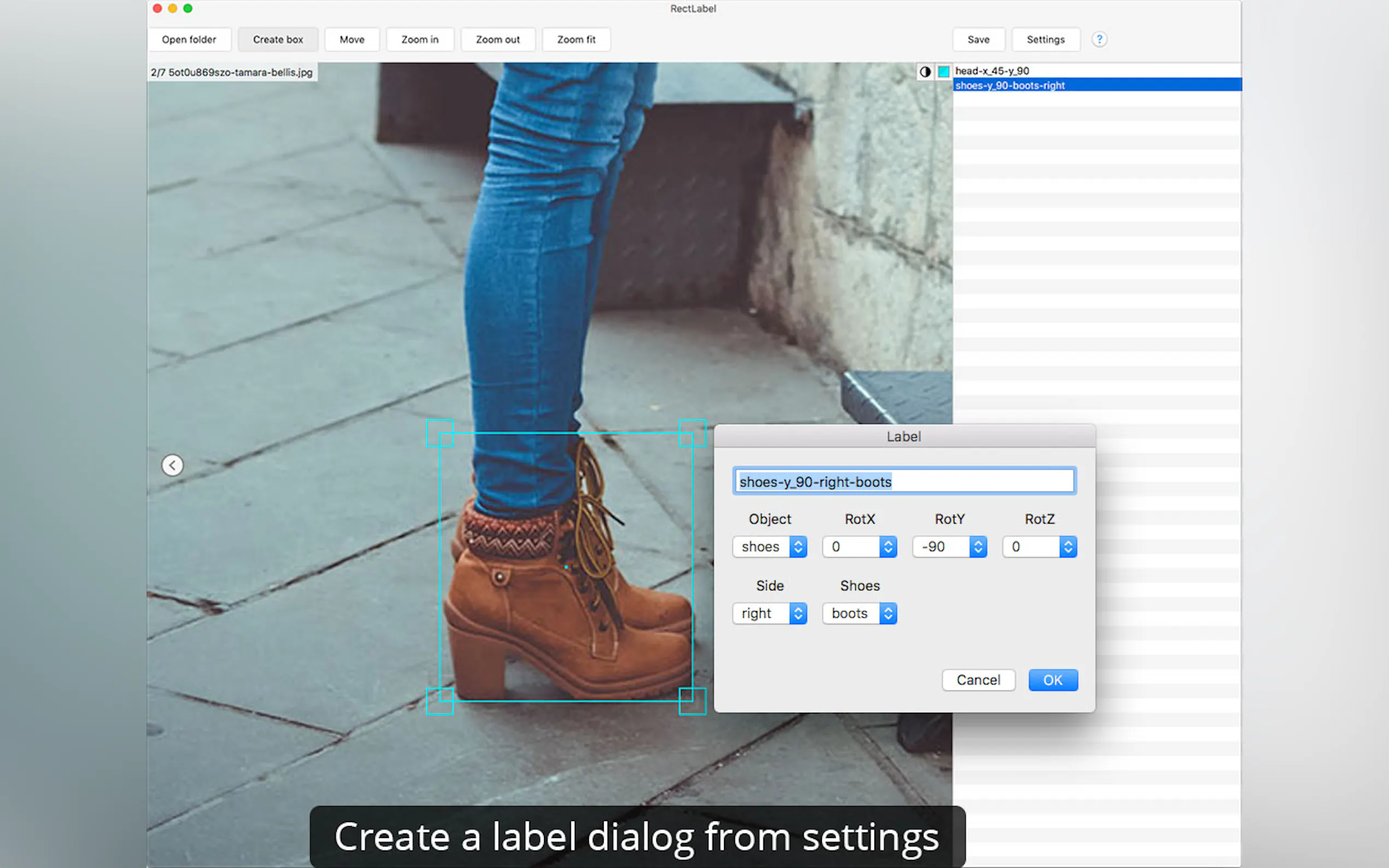Open the RotY dropdown showing -90
The width and height of the screenshot is (1389, 868).
pos(949,547)
